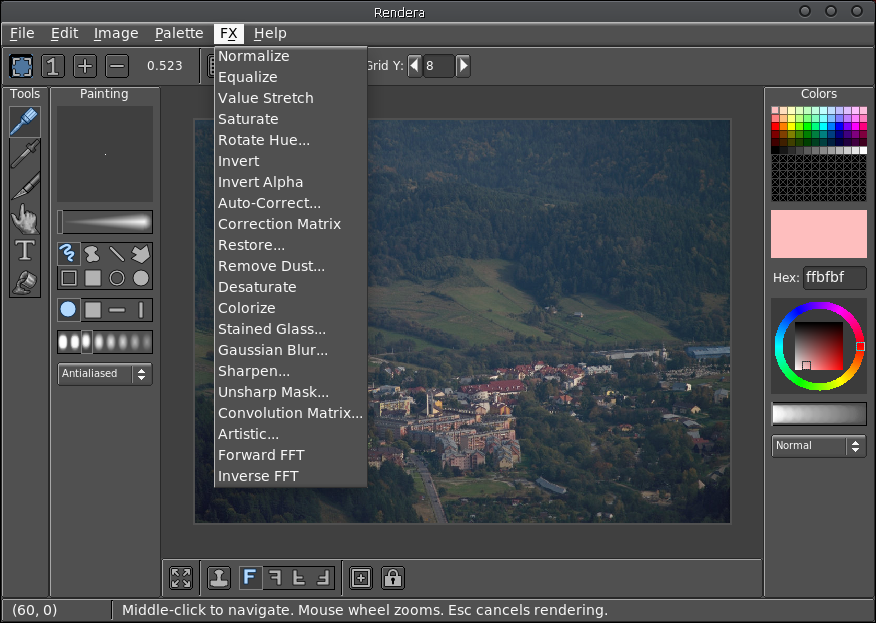Select the Text tool
Image resolution: width=876 pixels, height=623 pixels.
click(x=25, y=250)
